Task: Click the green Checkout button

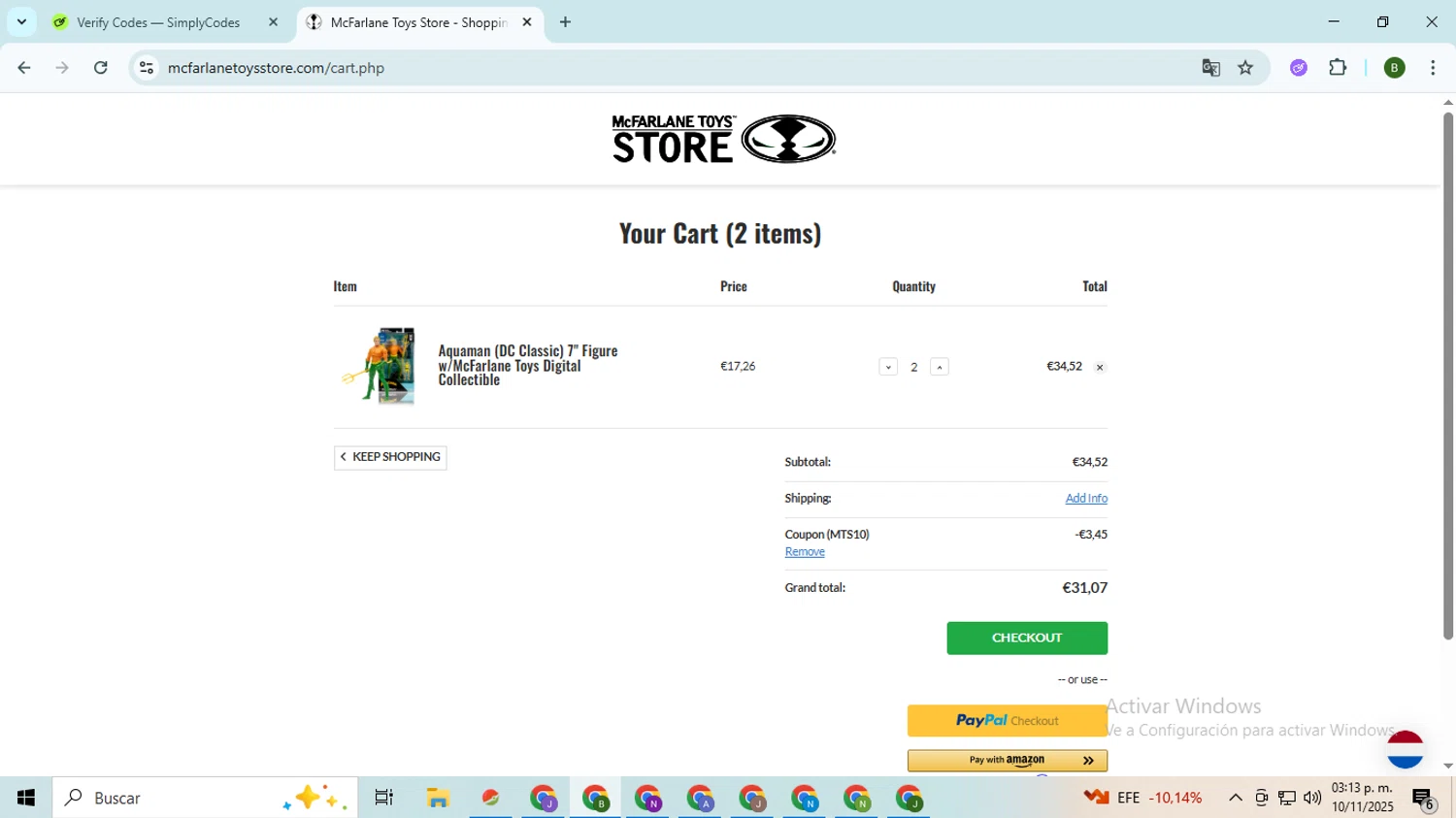Action: pyautogui.click(x=1027, y=638)
